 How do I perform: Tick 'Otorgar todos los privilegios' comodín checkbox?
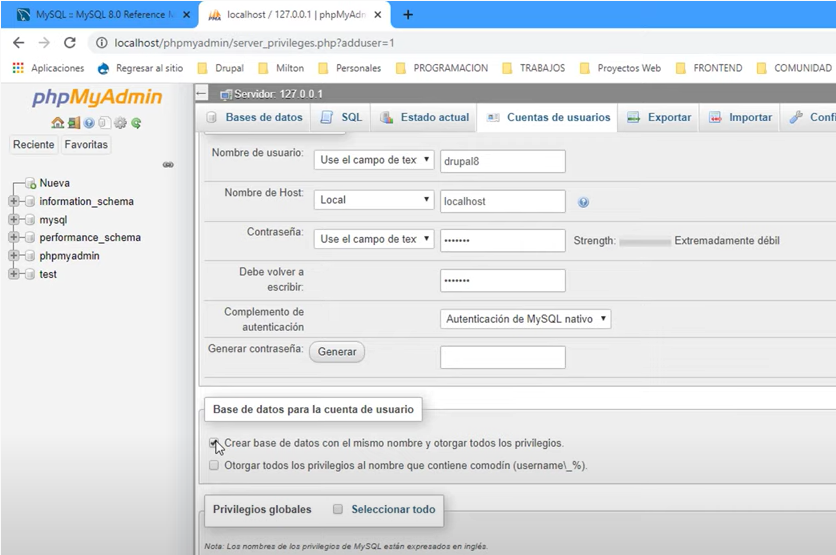[x=214, y=465]
